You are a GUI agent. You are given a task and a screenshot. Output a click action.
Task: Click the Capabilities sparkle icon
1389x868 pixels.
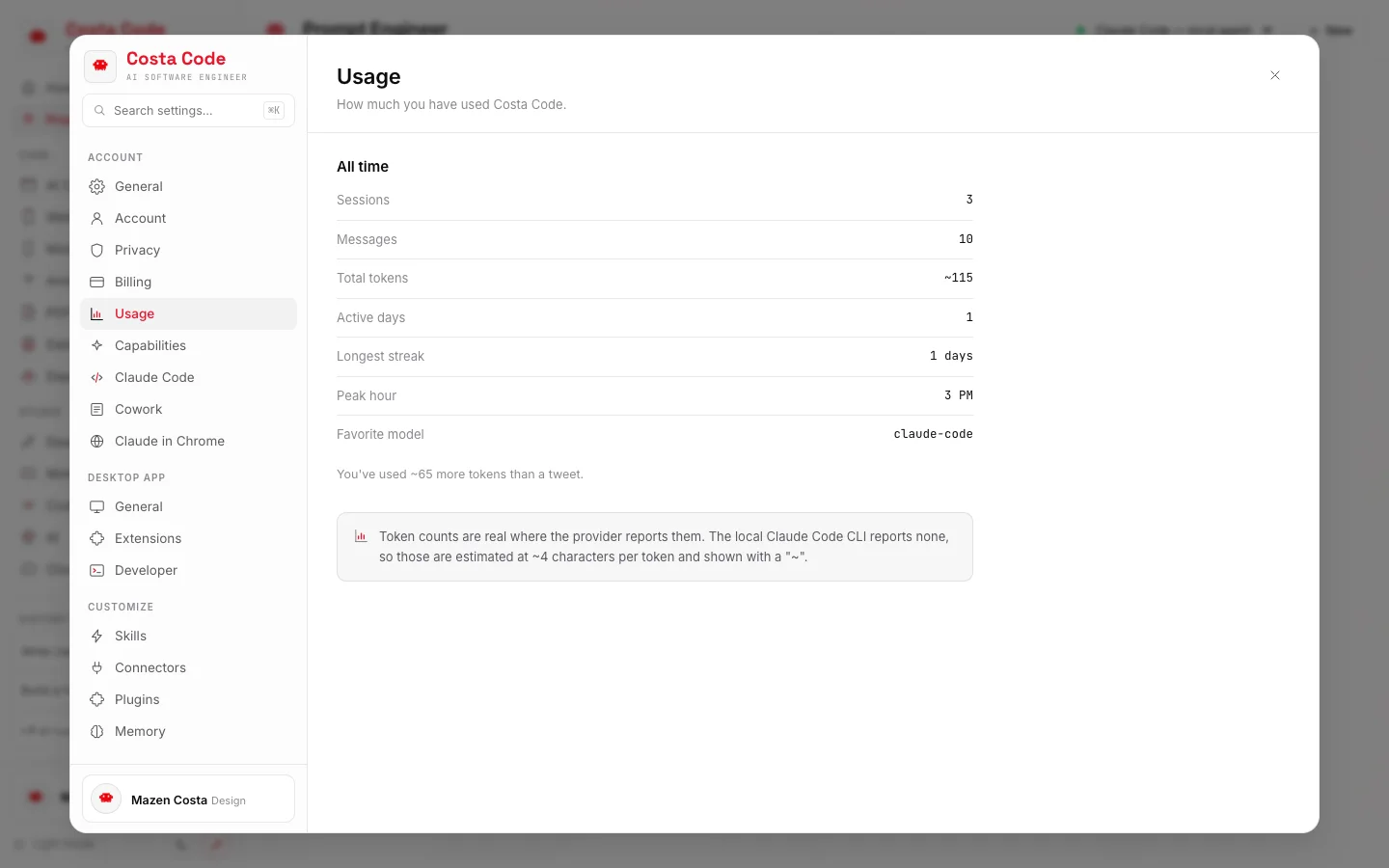coord(96,346)
